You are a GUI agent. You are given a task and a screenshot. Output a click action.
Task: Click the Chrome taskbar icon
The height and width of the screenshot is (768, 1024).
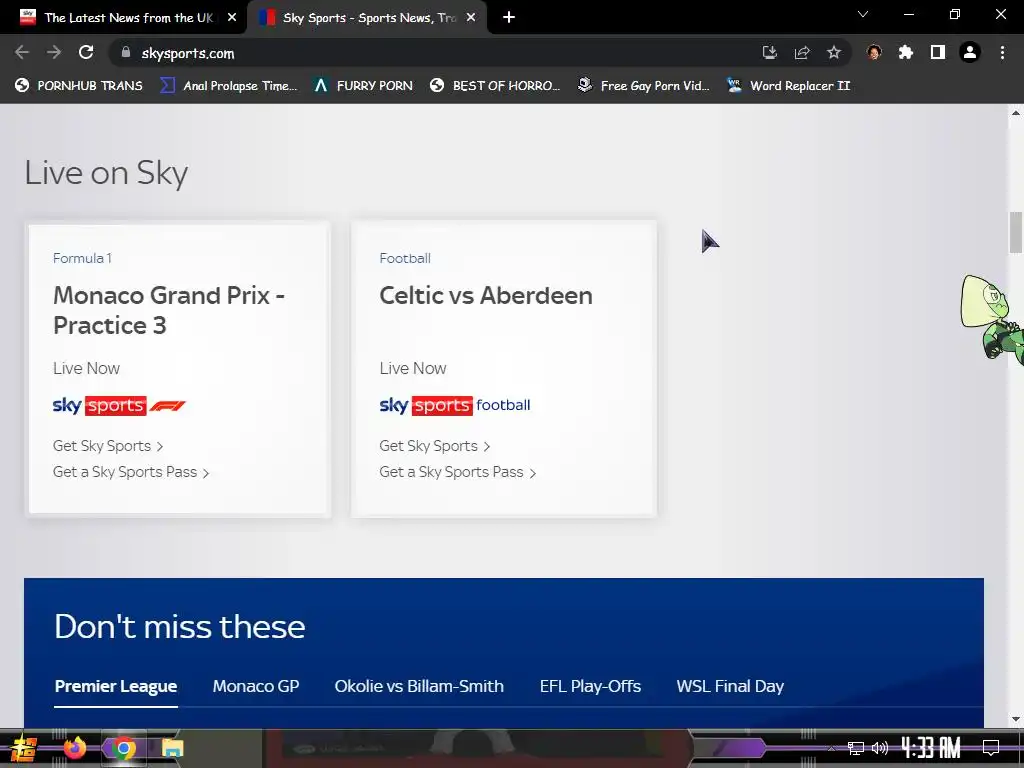click(123, 748)
